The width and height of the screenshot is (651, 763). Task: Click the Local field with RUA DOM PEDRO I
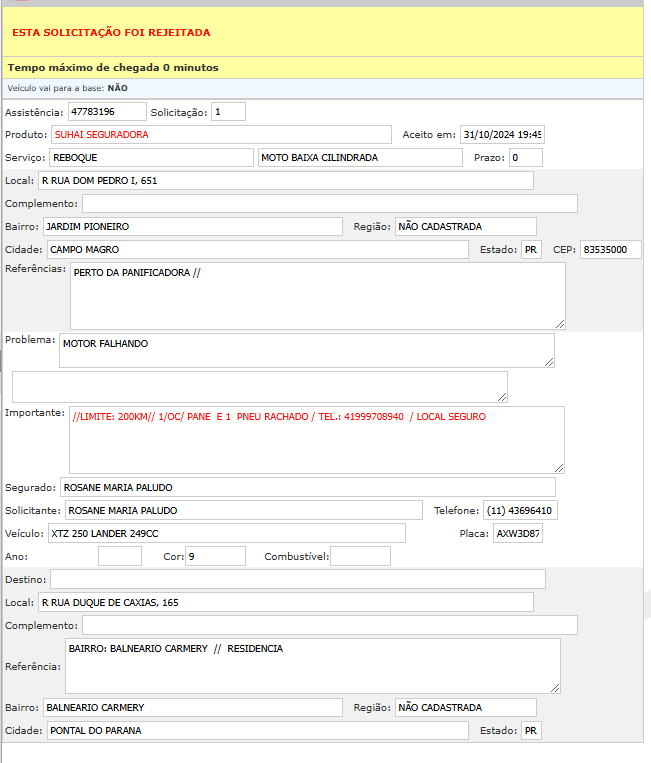tap(285, 181)
